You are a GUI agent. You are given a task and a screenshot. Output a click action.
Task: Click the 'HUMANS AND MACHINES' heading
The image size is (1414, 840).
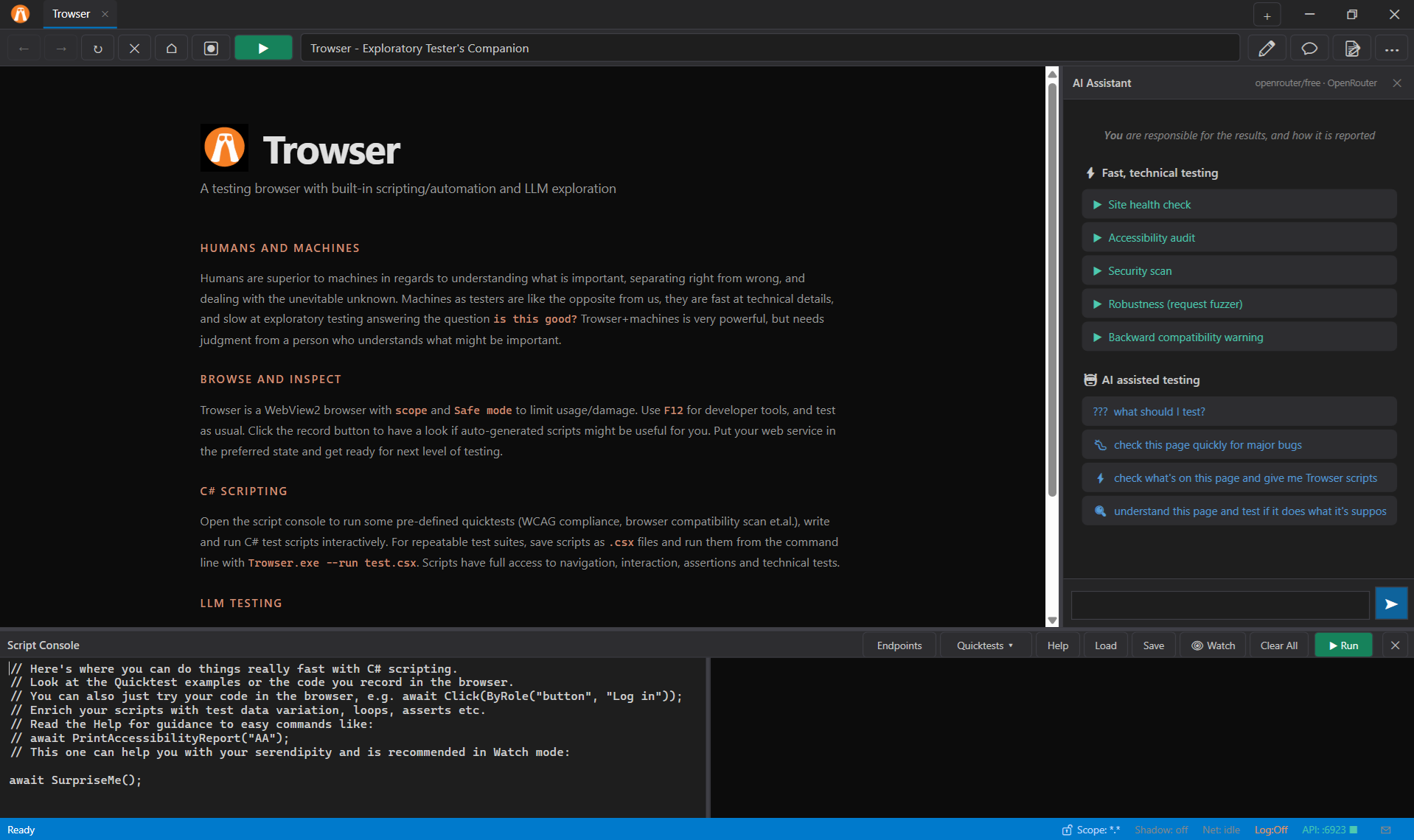pos(280,248)
